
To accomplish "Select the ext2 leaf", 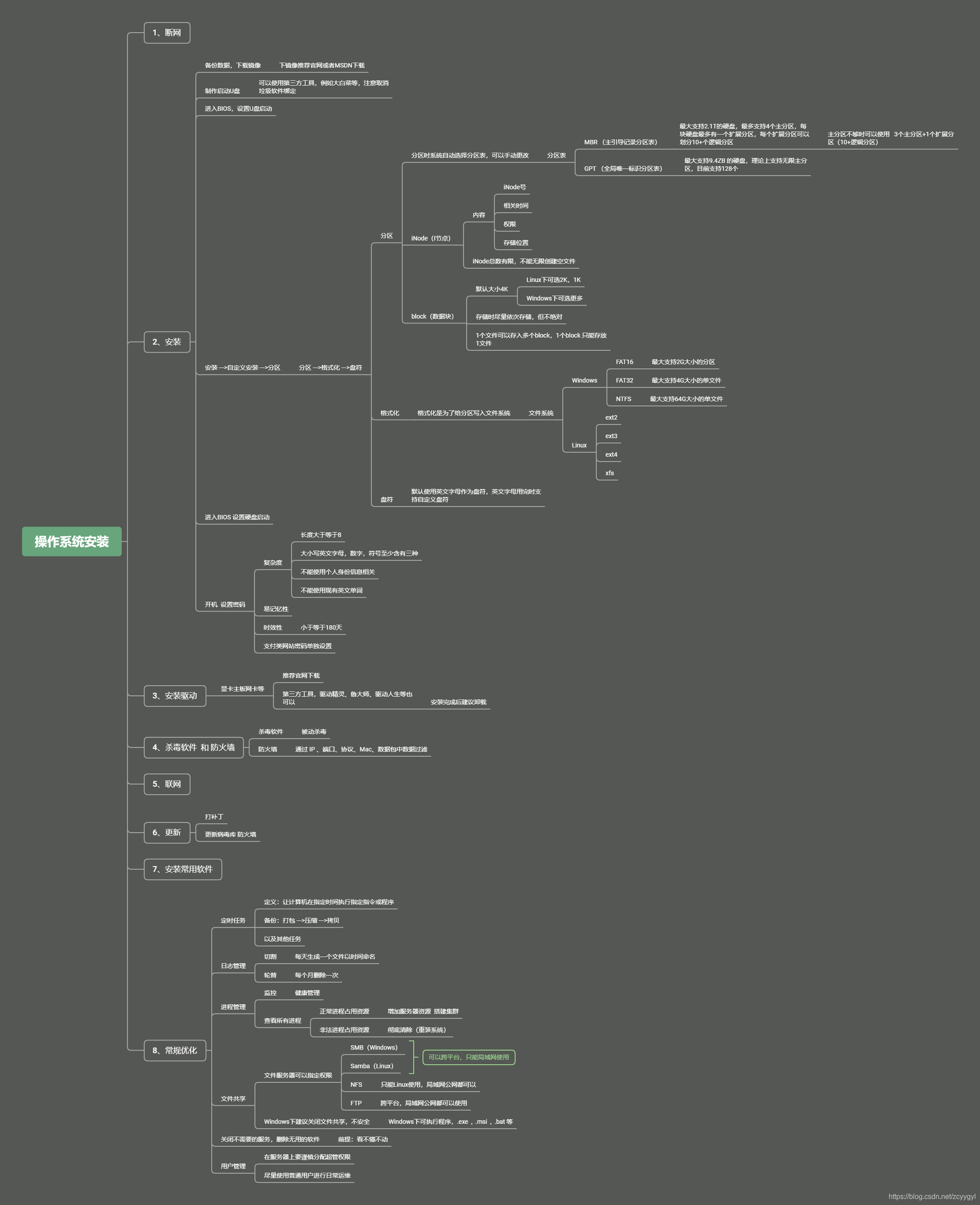I will pos(611,417).
